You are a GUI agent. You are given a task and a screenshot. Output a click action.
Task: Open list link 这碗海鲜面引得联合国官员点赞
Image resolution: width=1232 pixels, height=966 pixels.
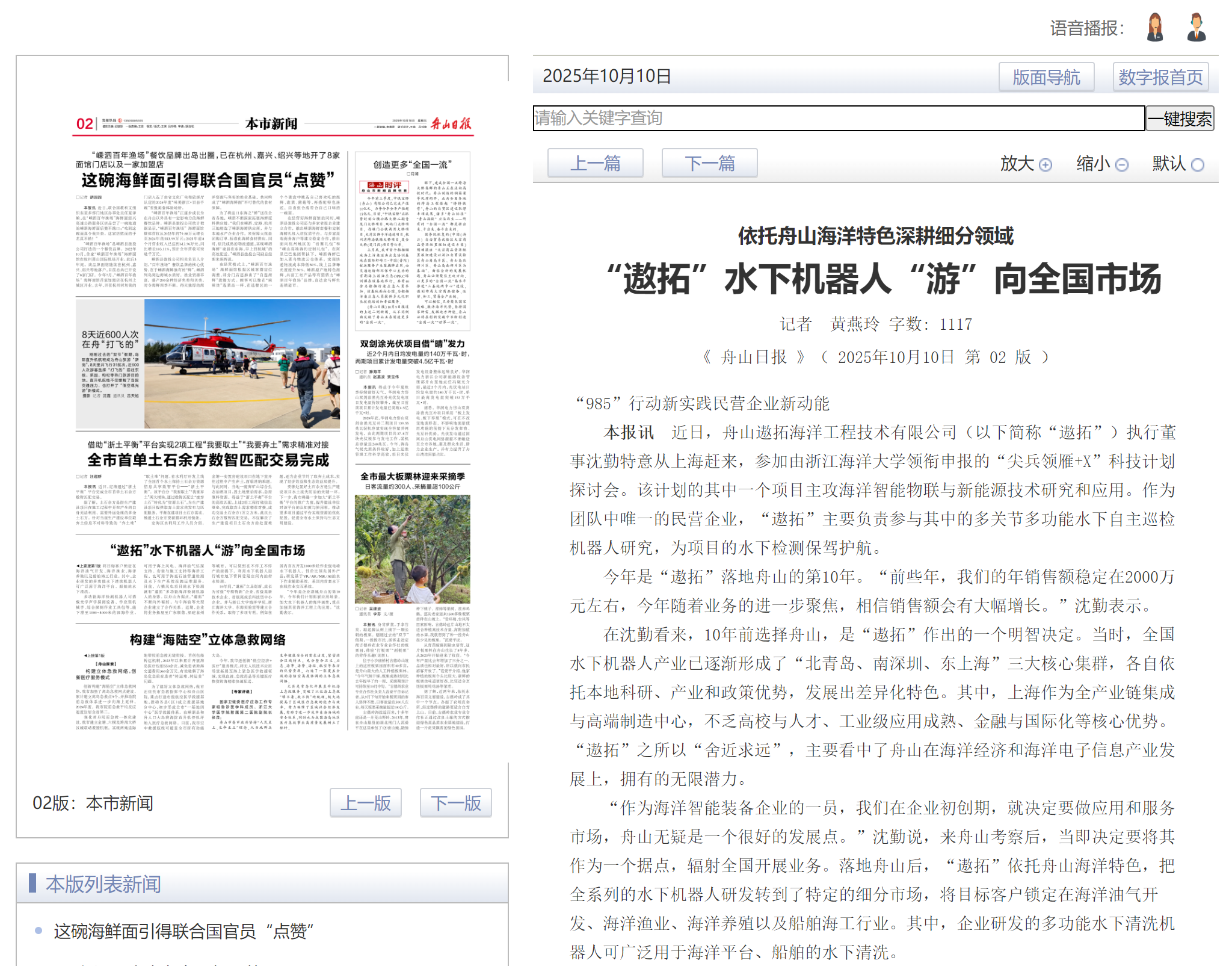pyautogui.click(x=183, y=931)
